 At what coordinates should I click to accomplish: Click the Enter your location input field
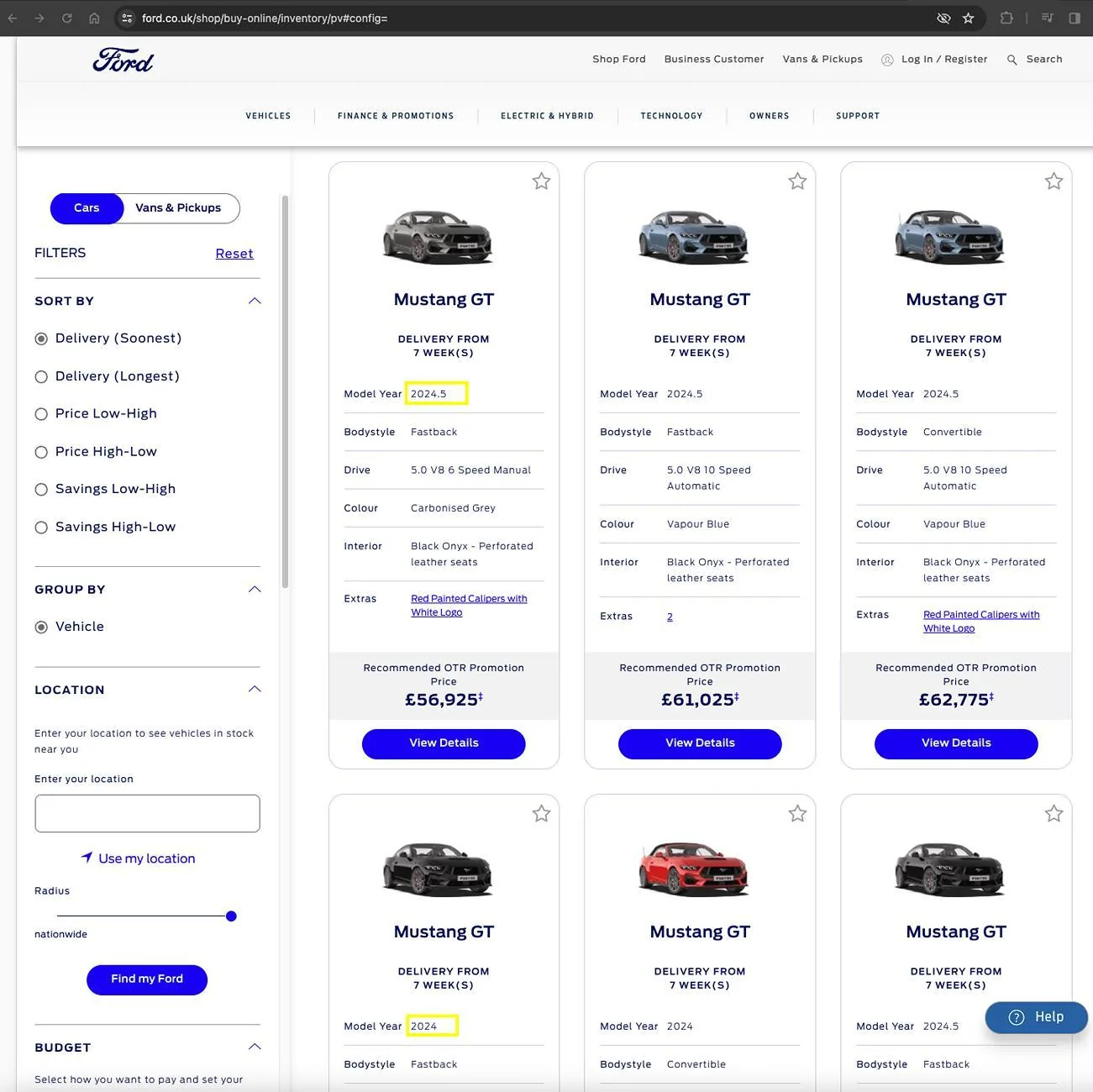pyautogui.click(x=147, y=813)
